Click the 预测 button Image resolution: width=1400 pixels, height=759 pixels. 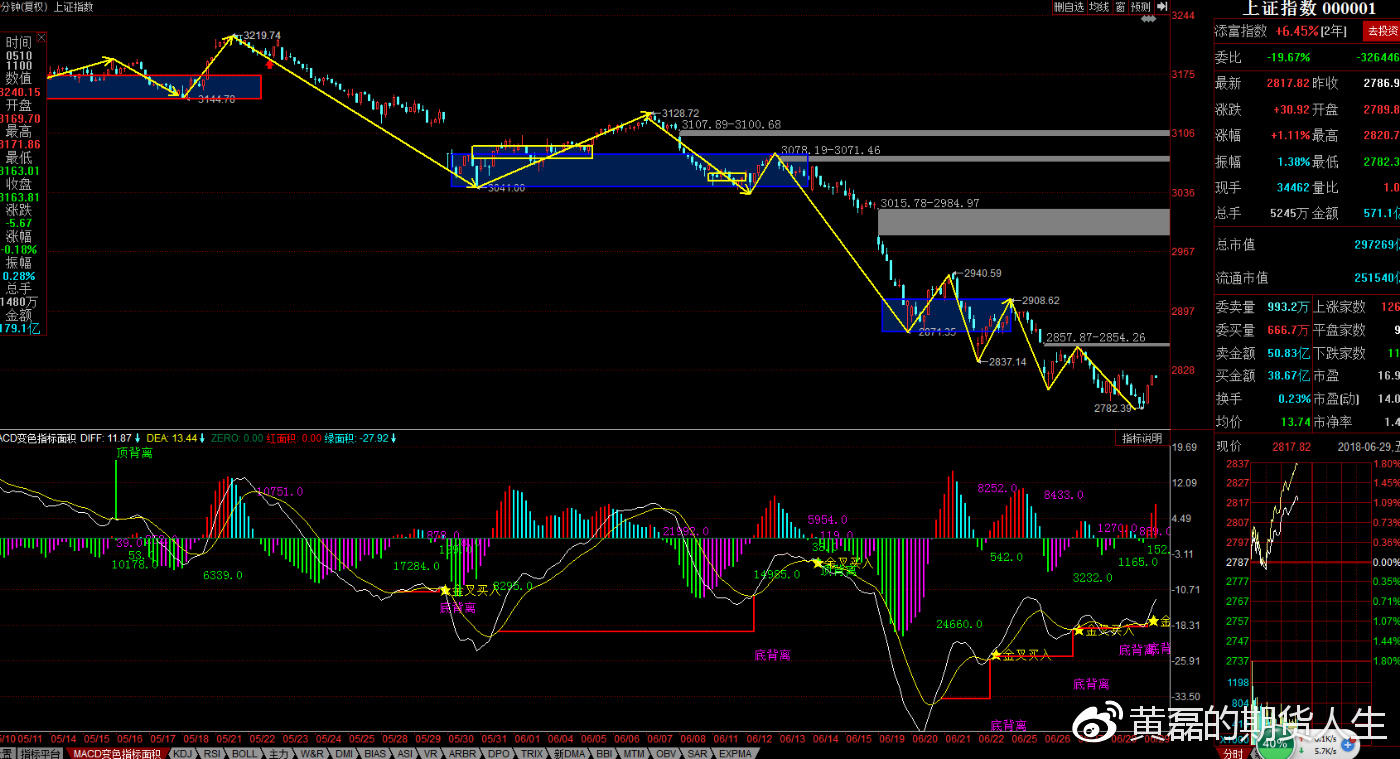1141,6
